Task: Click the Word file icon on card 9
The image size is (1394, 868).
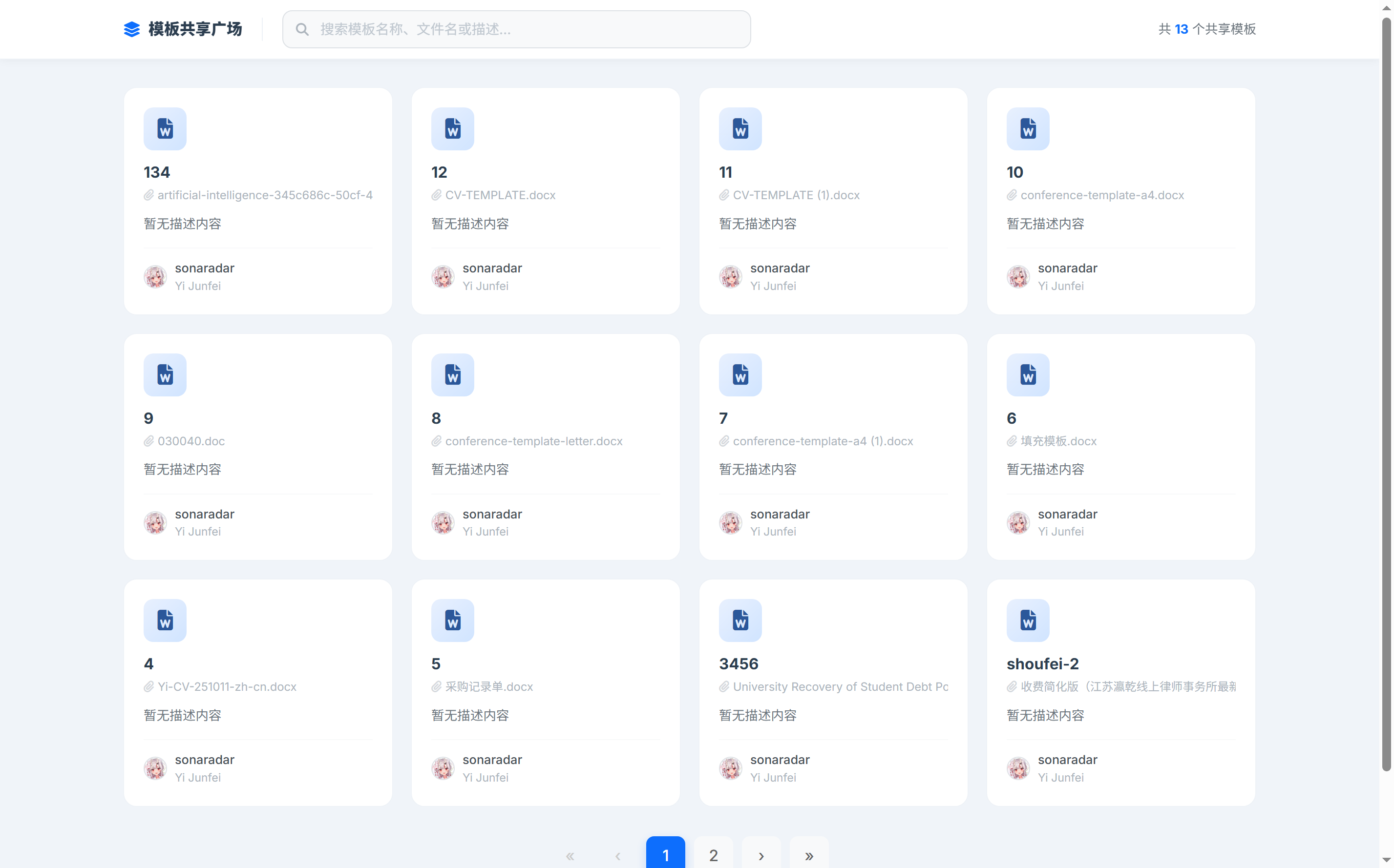Action: [165, 375]
